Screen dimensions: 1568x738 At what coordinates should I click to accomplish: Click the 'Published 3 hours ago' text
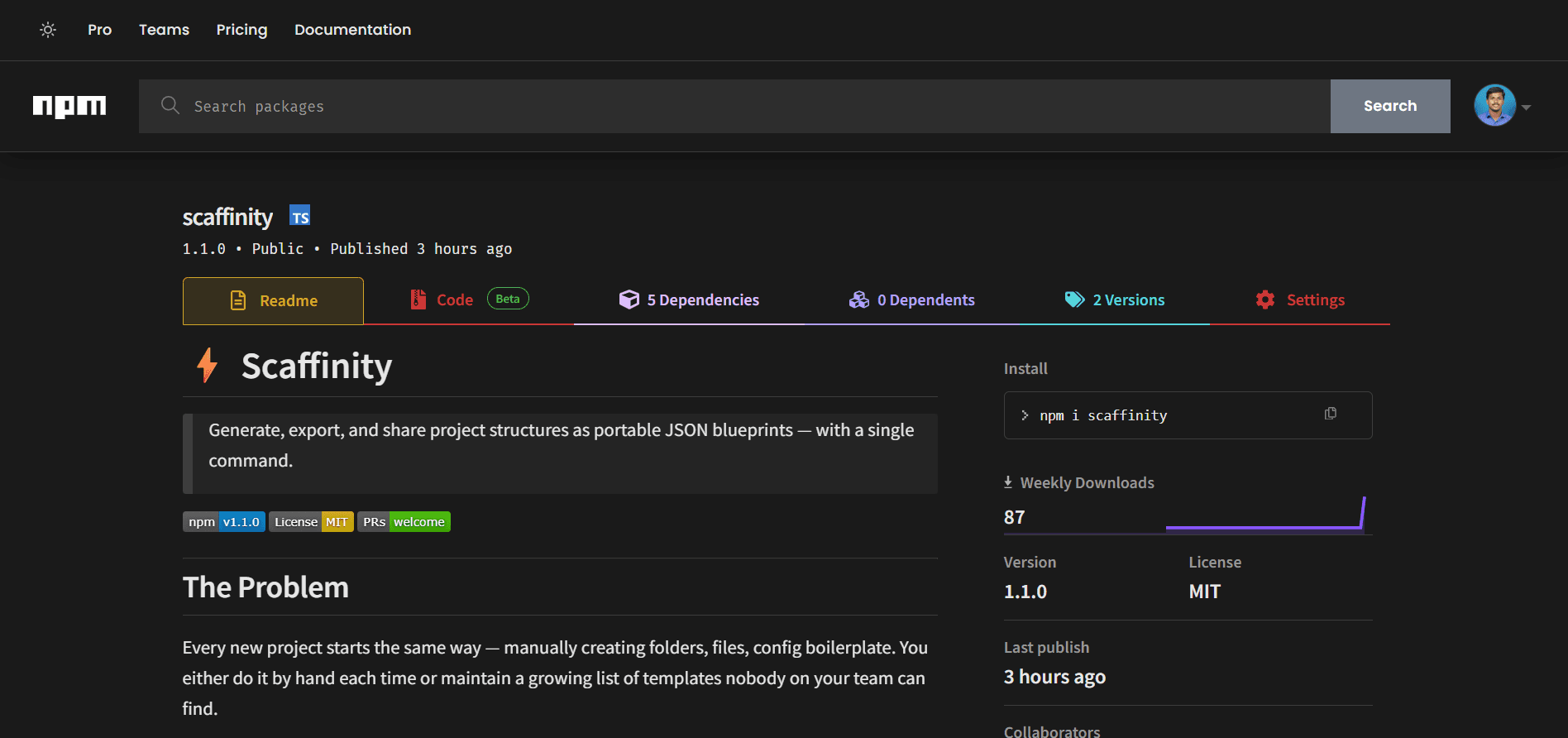(x=421, y=249)
